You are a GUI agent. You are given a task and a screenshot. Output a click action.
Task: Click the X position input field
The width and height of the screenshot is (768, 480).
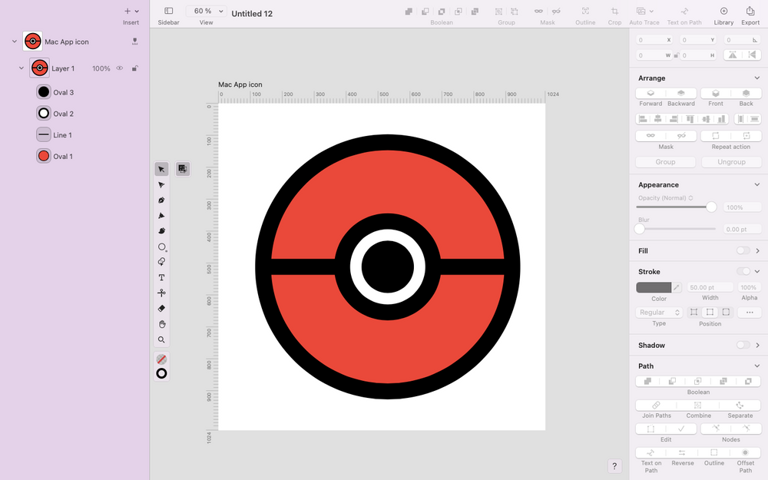click(655, 40)
